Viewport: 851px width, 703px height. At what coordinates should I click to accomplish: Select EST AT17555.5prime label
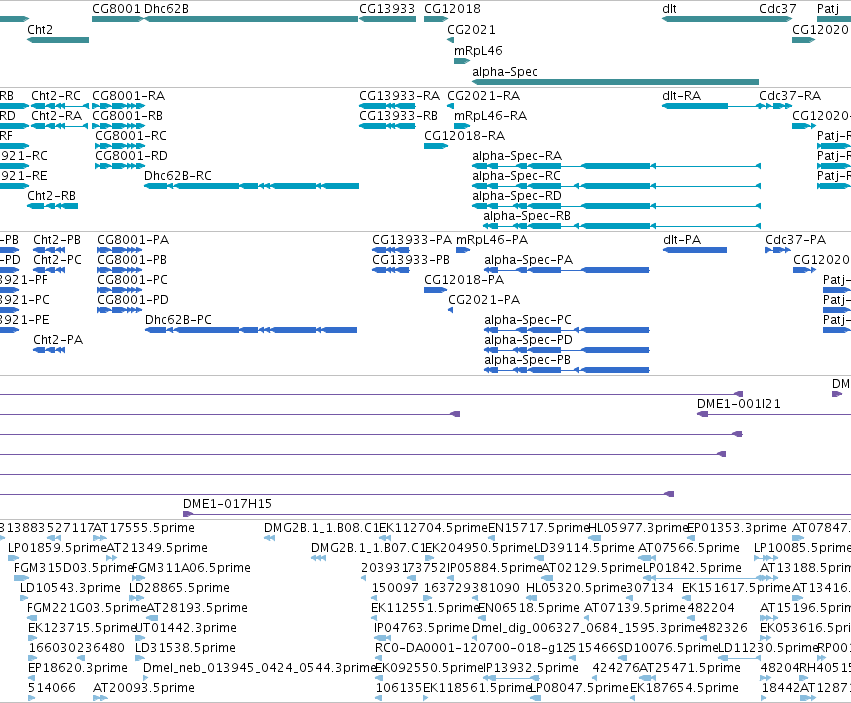pyautogui.click(x=144, y=528)
